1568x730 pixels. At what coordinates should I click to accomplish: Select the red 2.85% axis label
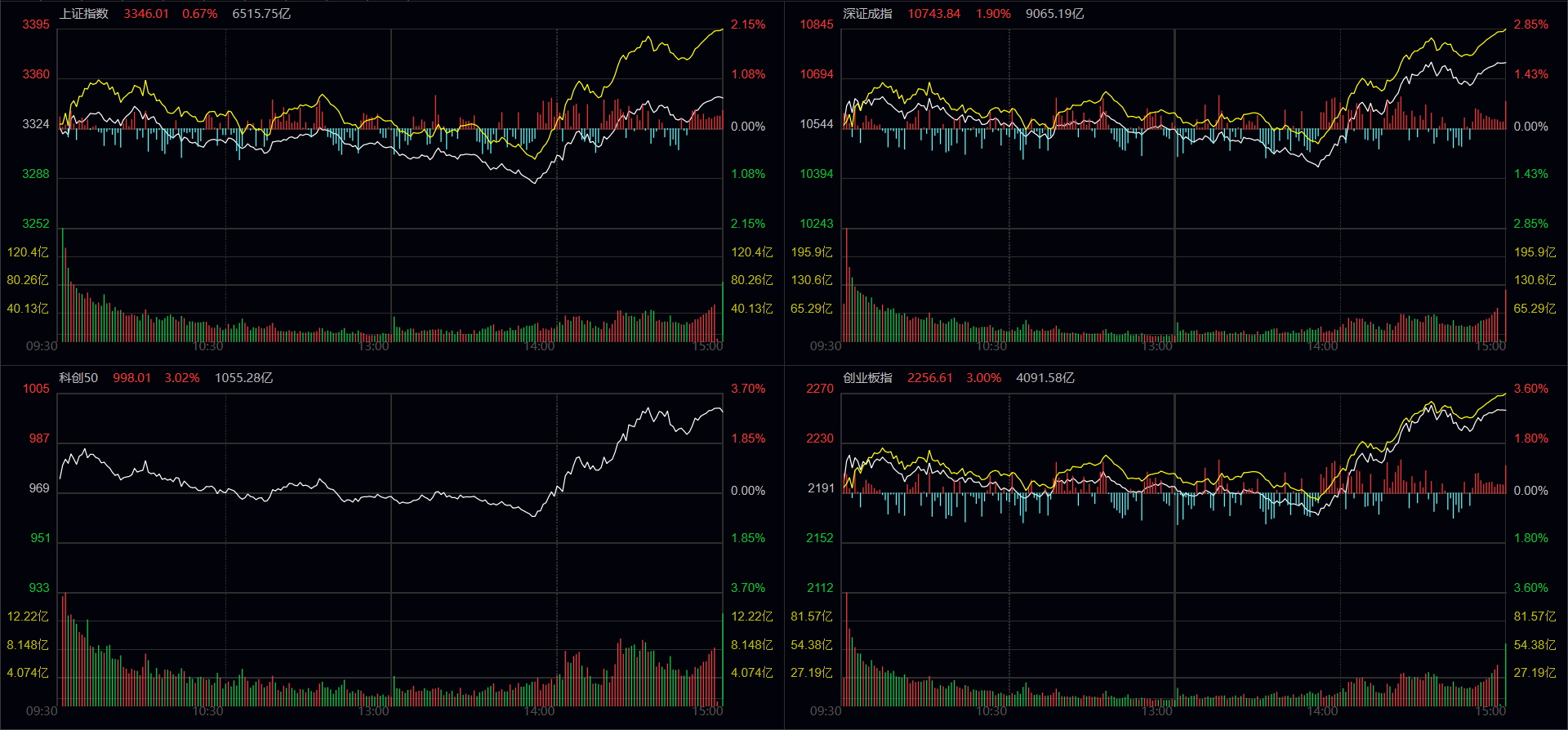pos(1531,24)
